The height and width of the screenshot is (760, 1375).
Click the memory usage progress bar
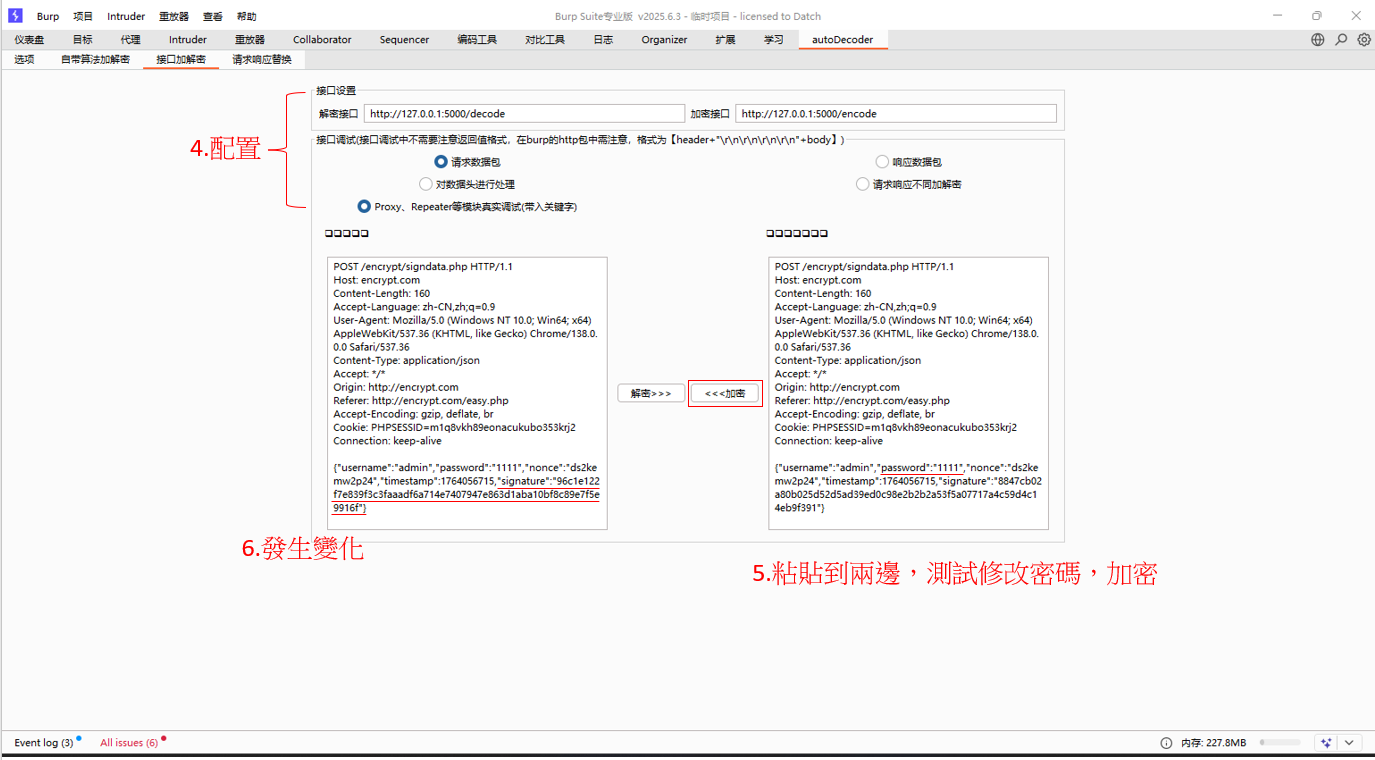coord(1280,743)
